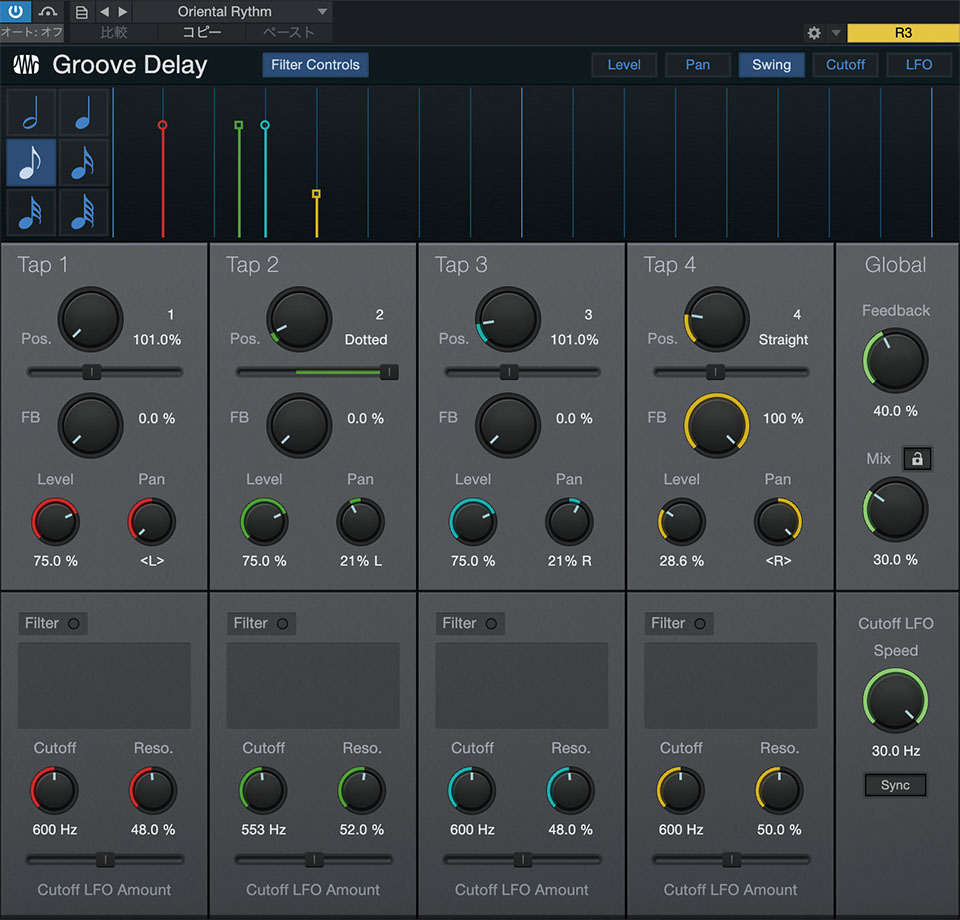Switch to the Pan view tab
The width and height of the screenshot is (960, 920).
click(697, 65)
